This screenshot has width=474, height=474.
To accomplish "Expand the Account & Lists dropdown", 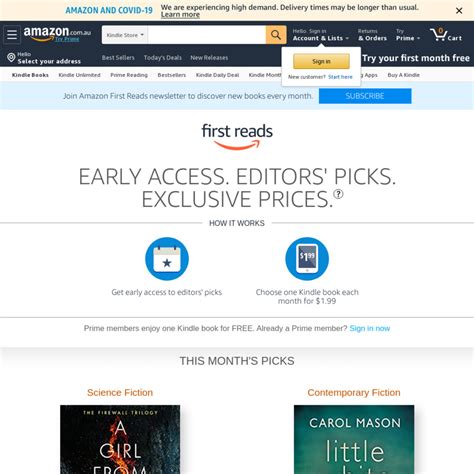I will pos(321,35).
